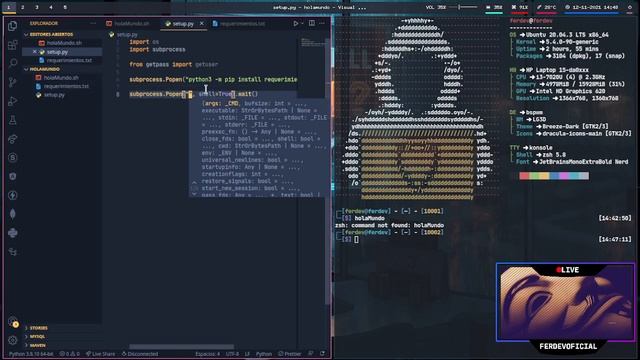Open the Extensions view icon
640x360 pixels.
(x=13, y=44)
